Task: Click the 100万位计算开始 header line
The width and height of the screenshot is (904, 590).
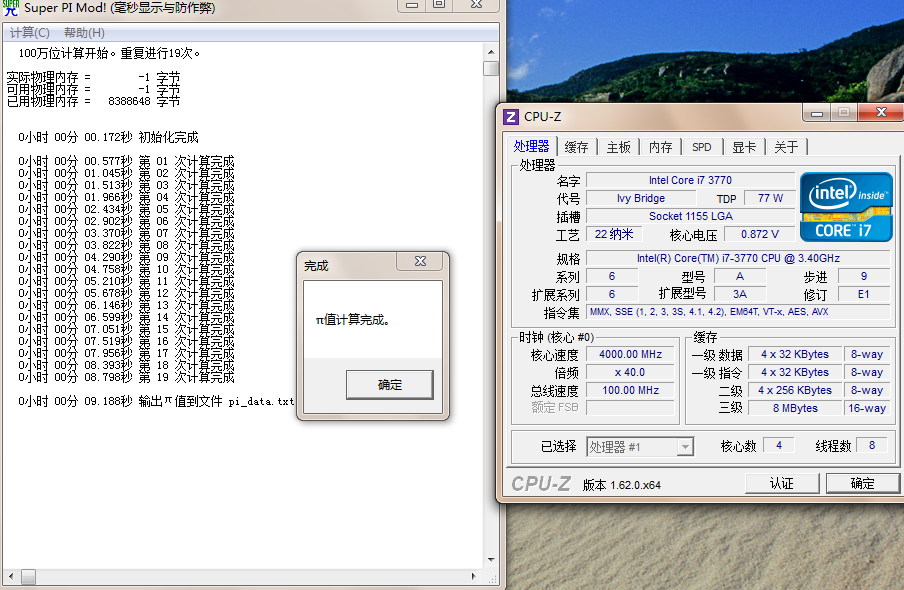Action: (110, 54)
